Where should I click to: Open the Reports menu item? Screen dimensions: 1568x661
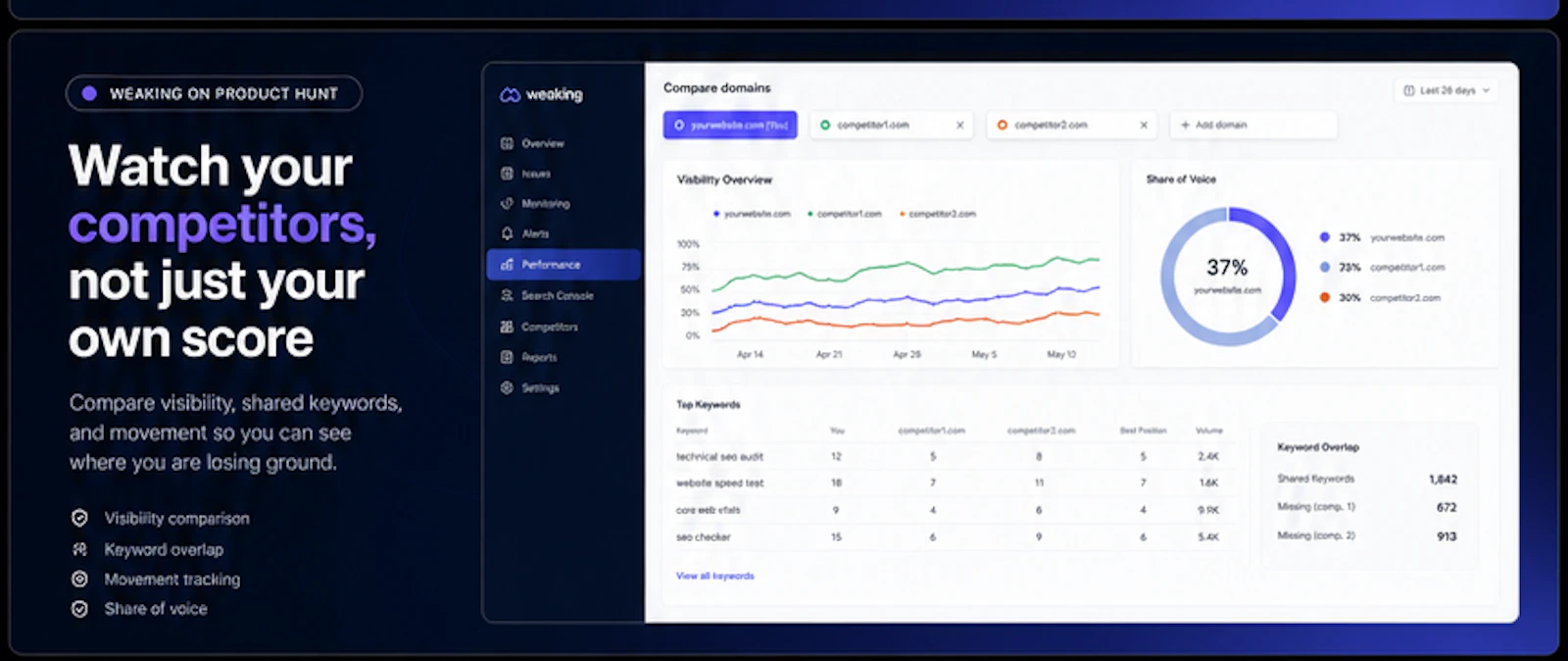point(529,357)
